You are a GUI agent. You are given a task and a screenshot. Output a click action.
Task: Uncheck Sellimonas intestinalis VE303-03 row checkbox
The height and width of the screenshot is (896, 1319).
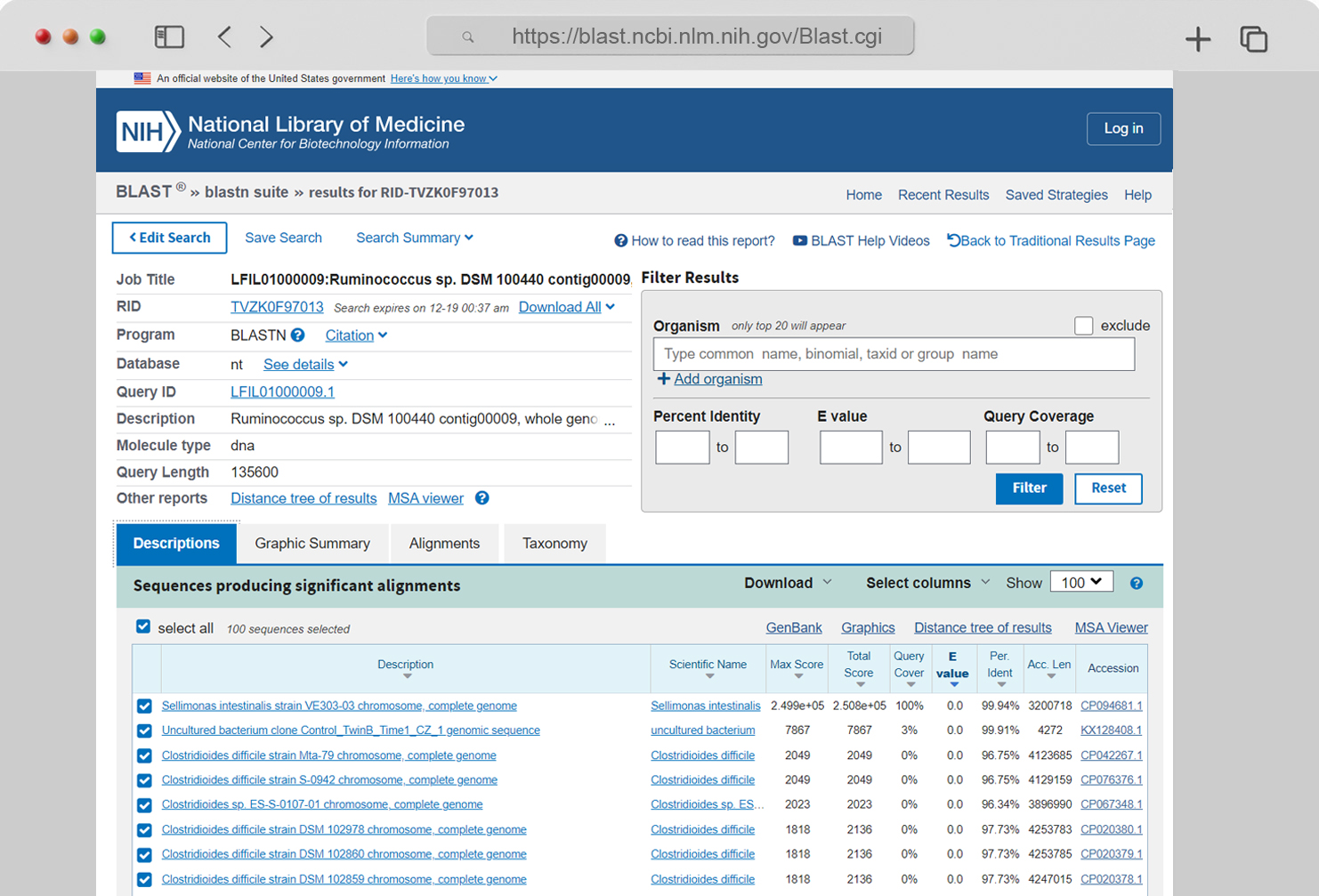coord(144,706)
